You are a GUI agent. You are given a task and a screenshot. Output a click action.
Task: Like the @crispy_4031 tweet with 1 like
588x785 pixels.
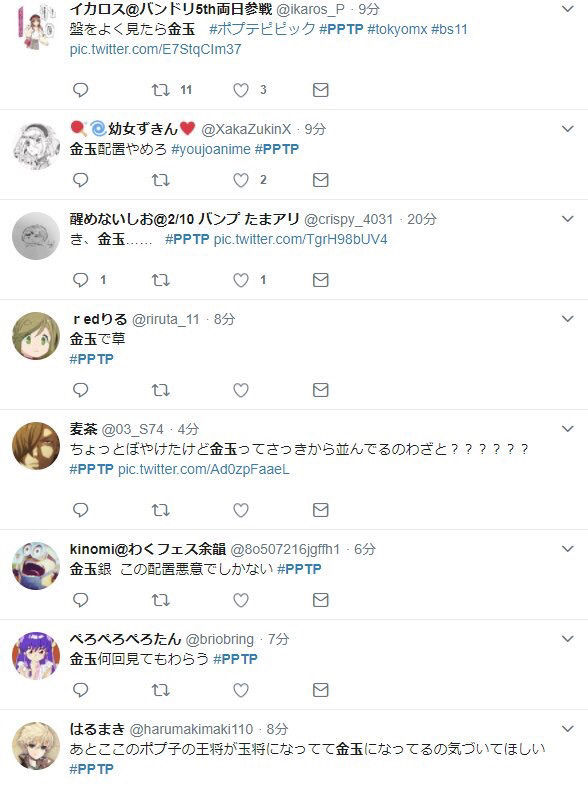pos(241,280)
